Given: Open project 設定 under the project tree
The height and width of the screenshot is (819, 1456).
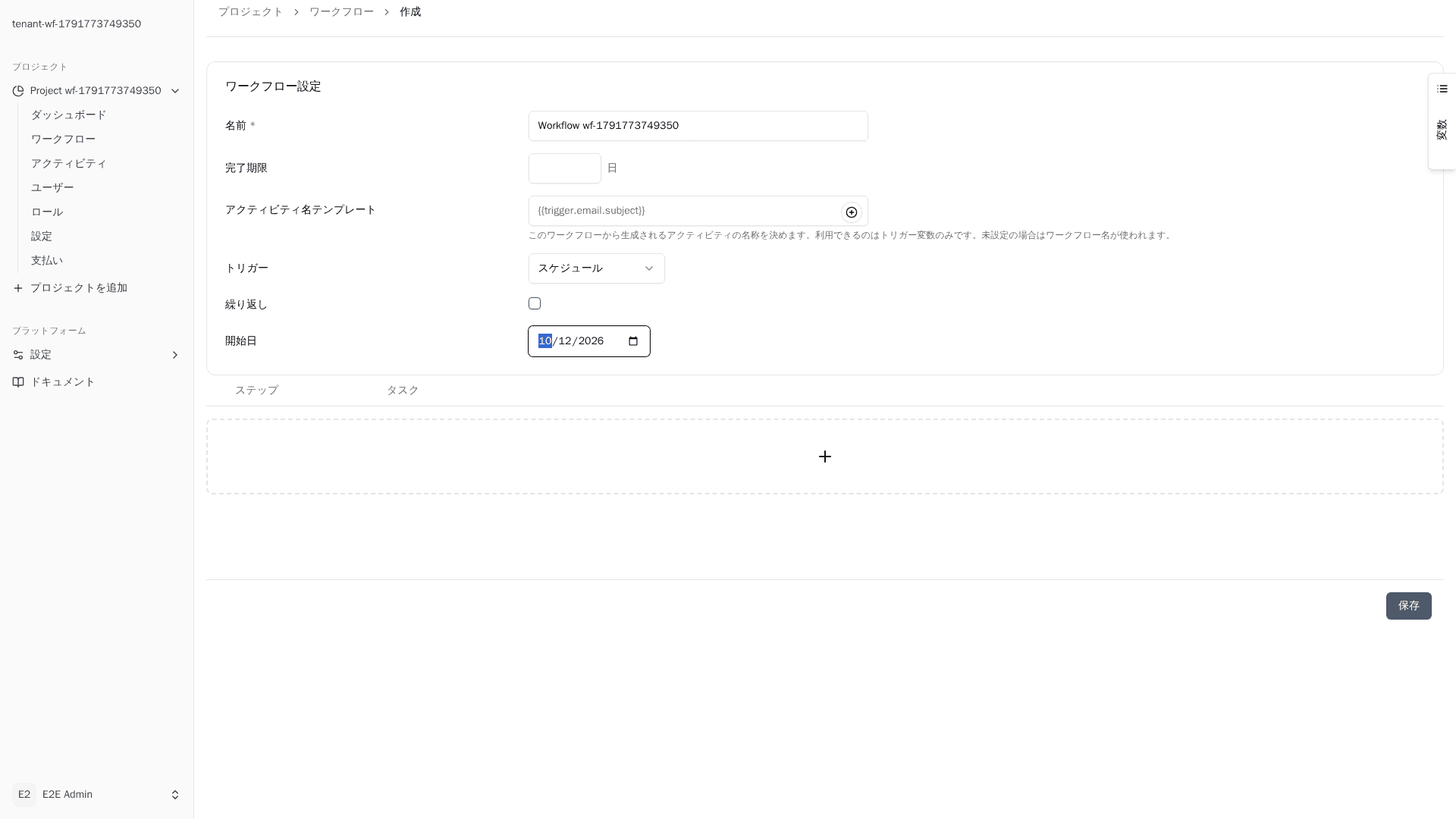Looking at the screenshot, I should (x=42, y=237).
